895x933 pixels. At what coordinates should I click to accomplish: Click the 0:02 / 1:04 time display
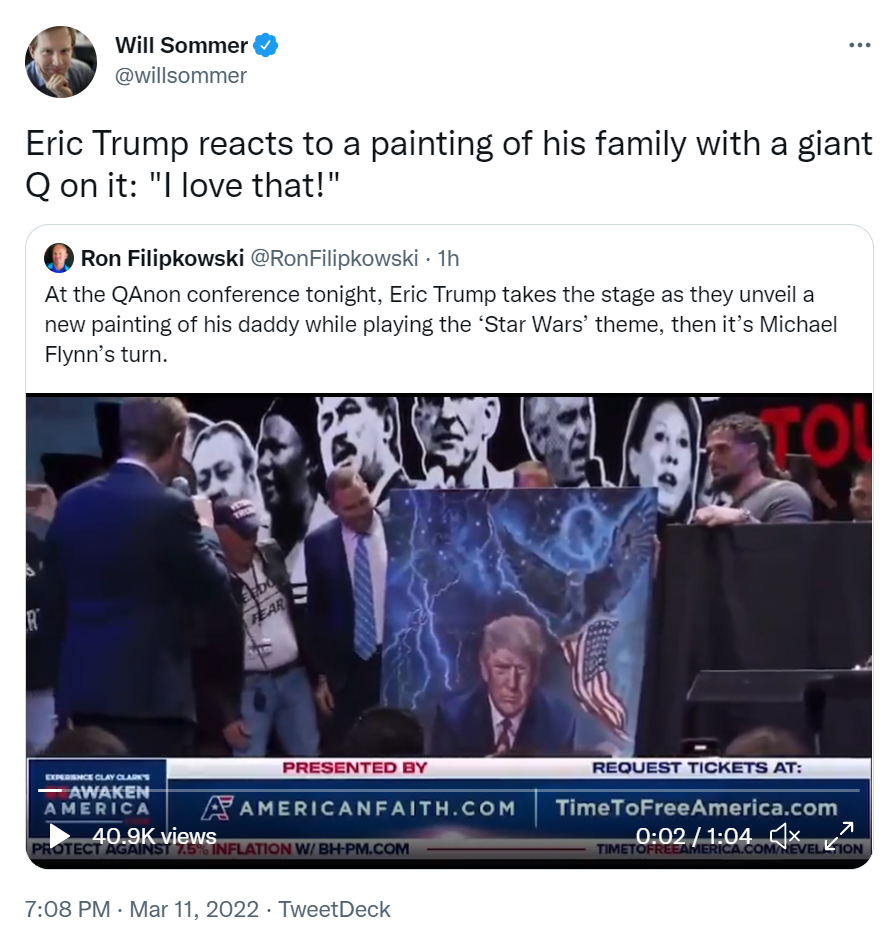[x=694, y=836]
